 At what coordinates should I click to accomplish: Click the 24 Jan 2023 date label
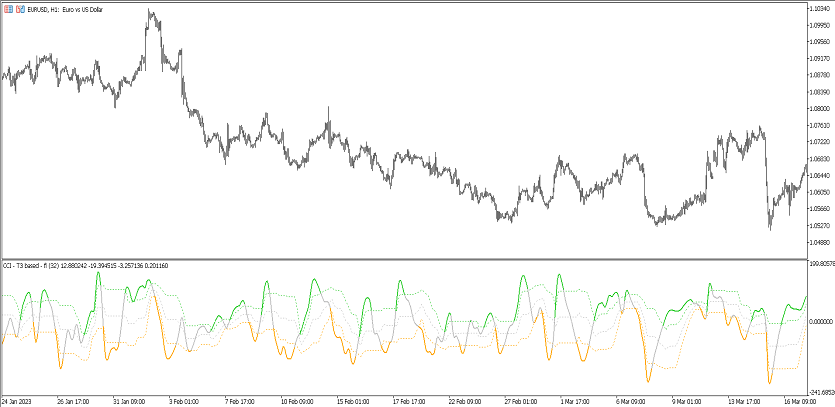pyautogui.click(x=19, y=402)
